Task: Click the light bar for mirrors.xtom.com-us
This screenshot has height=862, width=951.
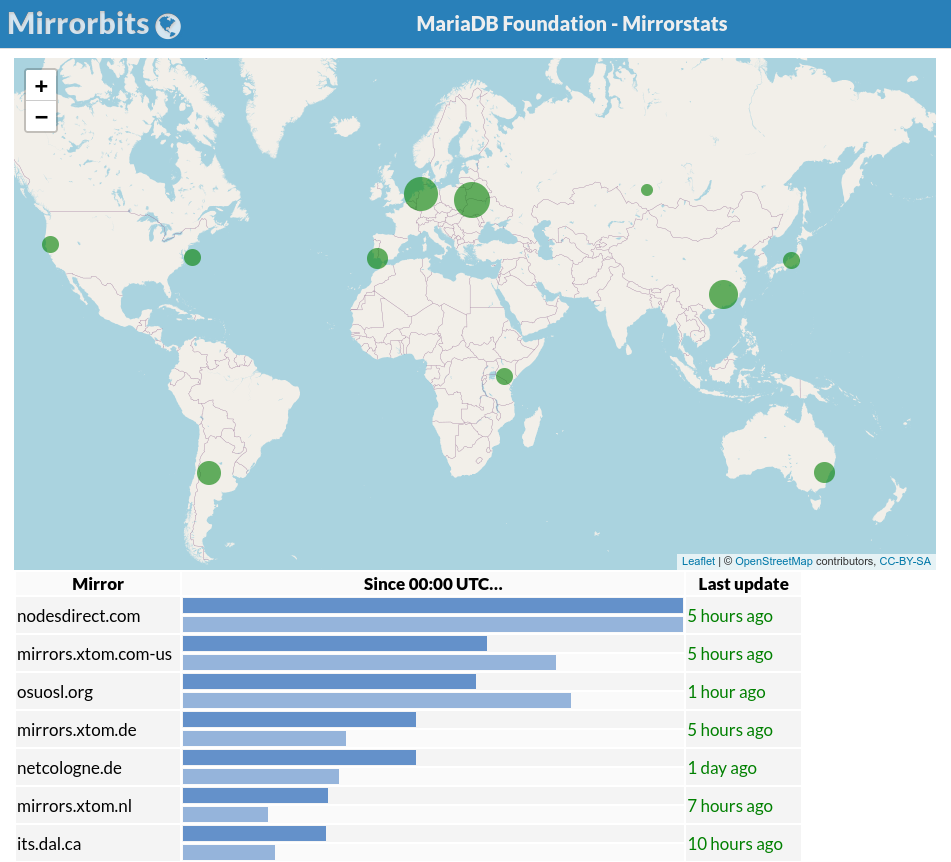Action: tap(369, 662)
